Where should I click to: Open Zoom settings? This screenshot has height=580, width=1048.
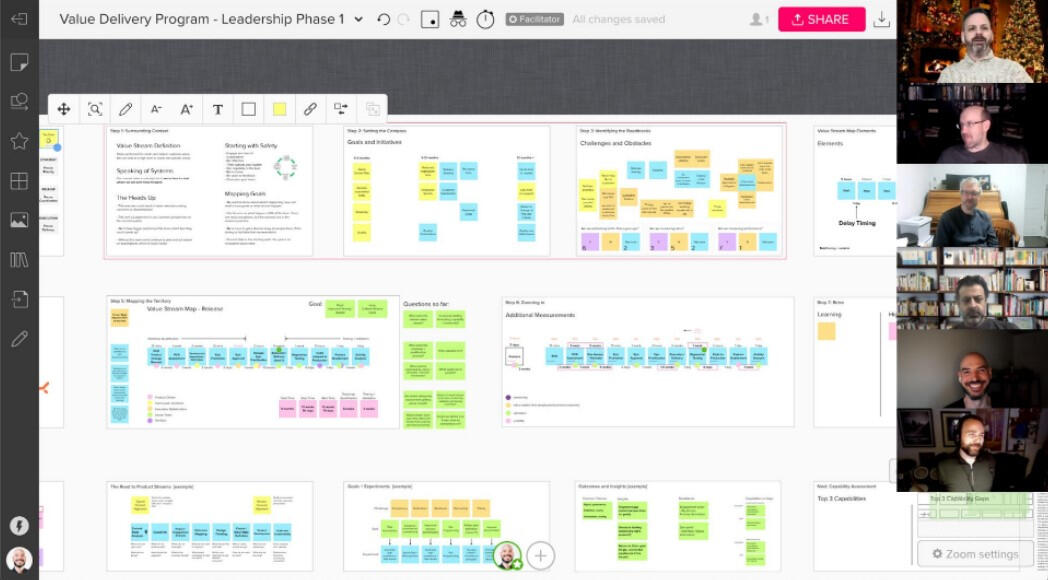pyautogui.click(x=975, y=553)
